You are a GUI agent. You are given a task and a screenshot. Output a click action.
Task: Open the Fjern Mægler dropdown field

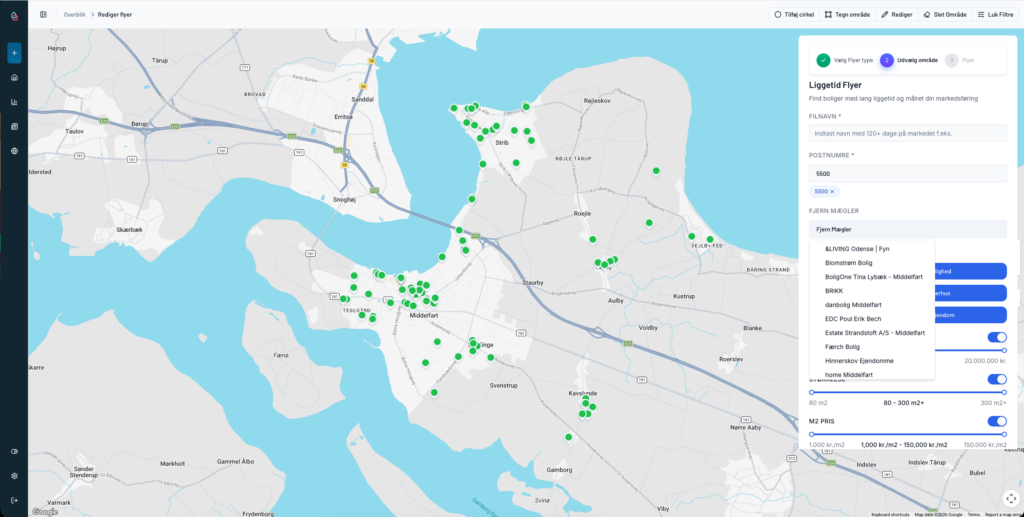(906, 229)
